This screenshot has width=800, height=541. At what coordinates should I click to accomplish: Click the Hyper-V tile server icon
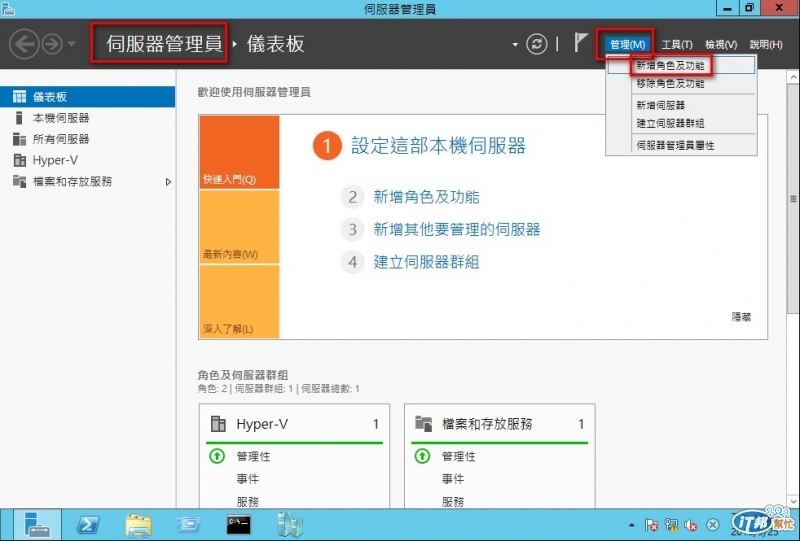pos(218,424)
